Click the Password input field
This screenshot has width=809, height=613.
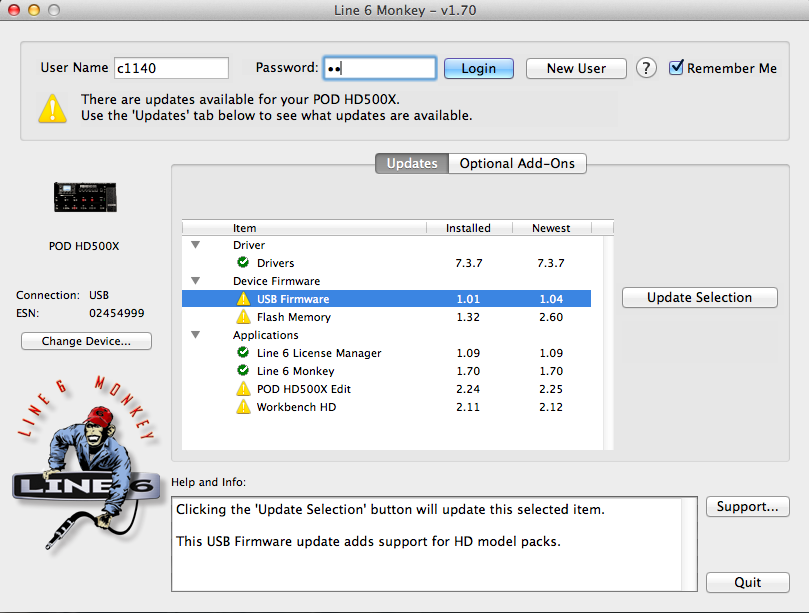point(380,68)
